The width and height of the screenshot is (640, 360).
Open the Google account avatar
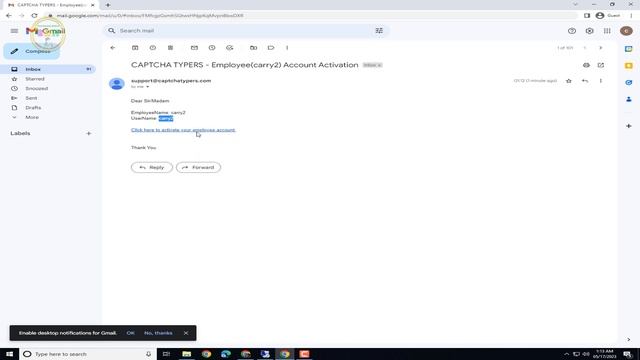(626, 31)
